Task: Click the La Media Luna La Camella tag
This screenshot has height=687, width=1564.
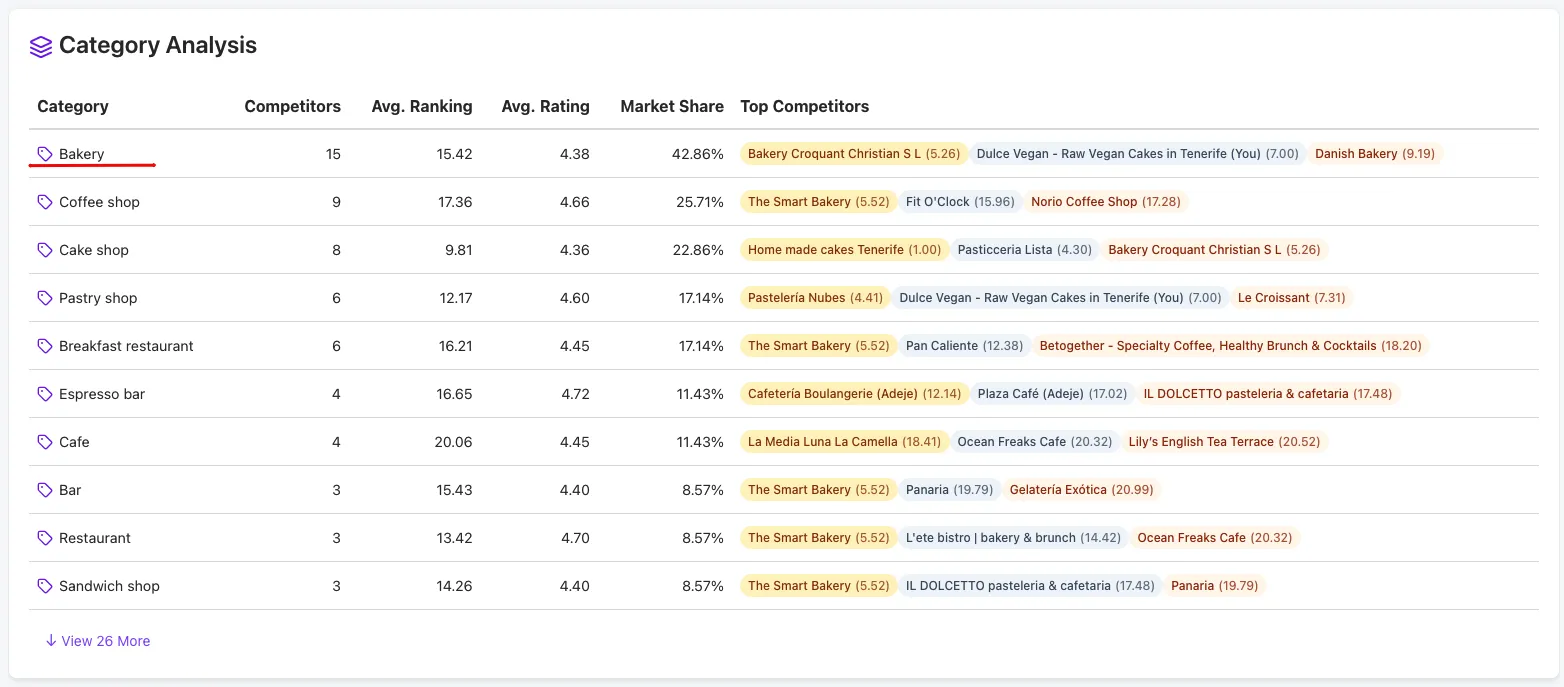Action: pos(844,442)
